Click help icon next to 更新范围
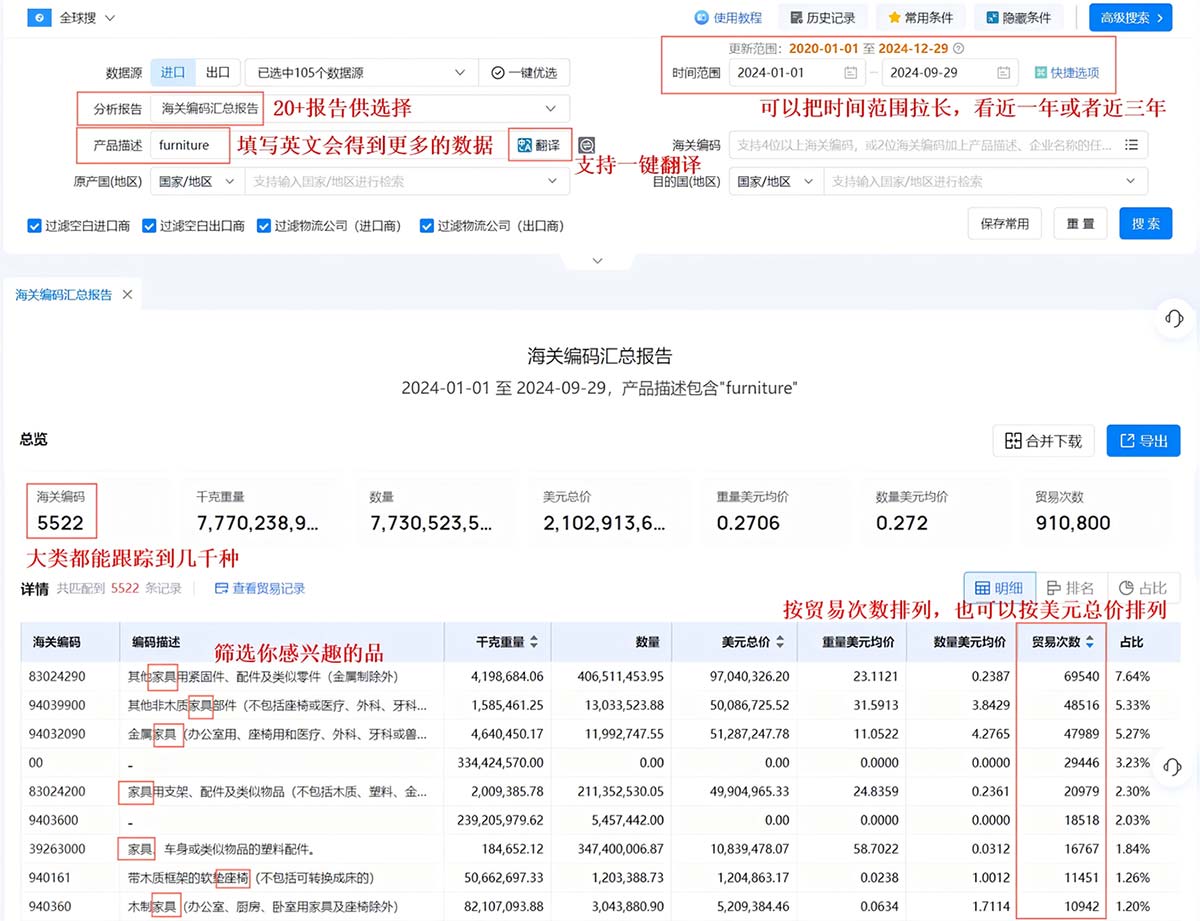Viewport: 1200px width, 921px height. point(959,48)
